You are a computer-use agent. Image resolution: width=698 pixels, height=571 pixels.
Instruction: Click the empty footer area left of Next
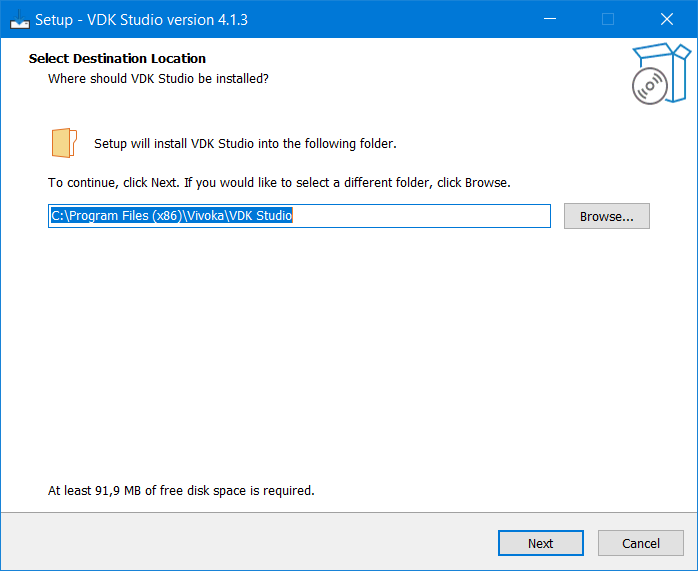pos(250,543)
